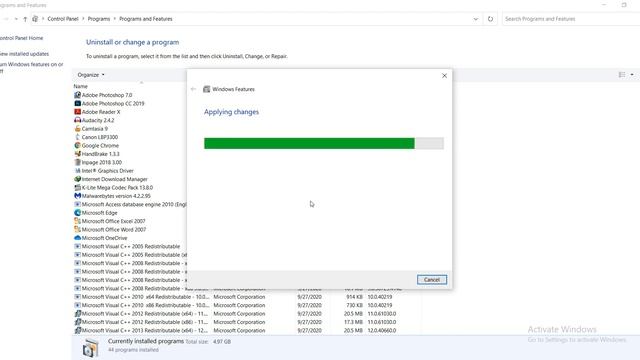Click the Cancel button in Windows Features

pos(432,280)
